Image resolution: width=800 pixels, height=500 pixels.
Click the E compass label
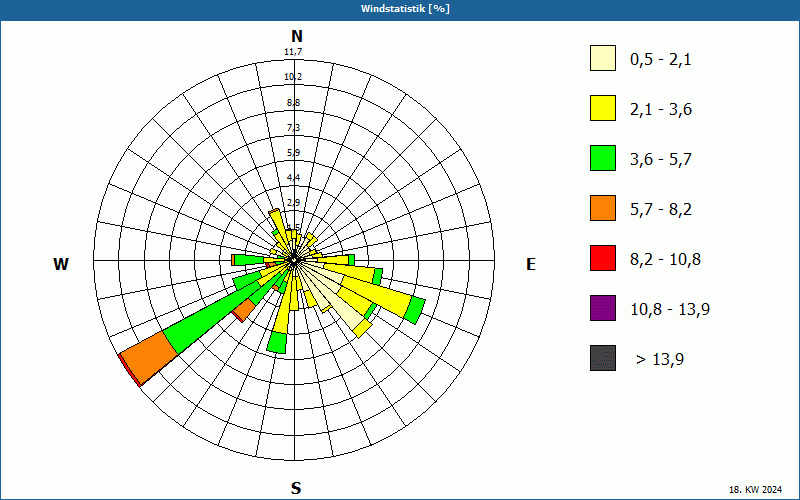point(531,264)
